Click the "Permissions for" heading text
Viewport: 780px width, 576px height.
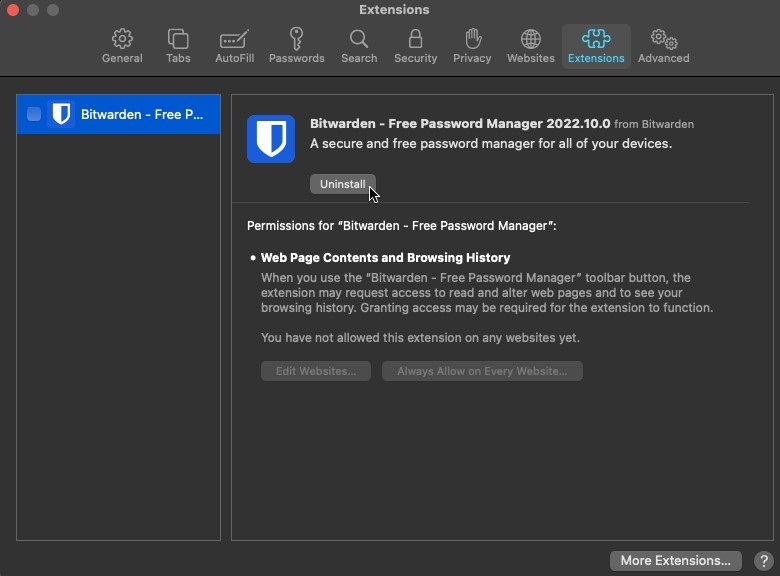point(401,226)
